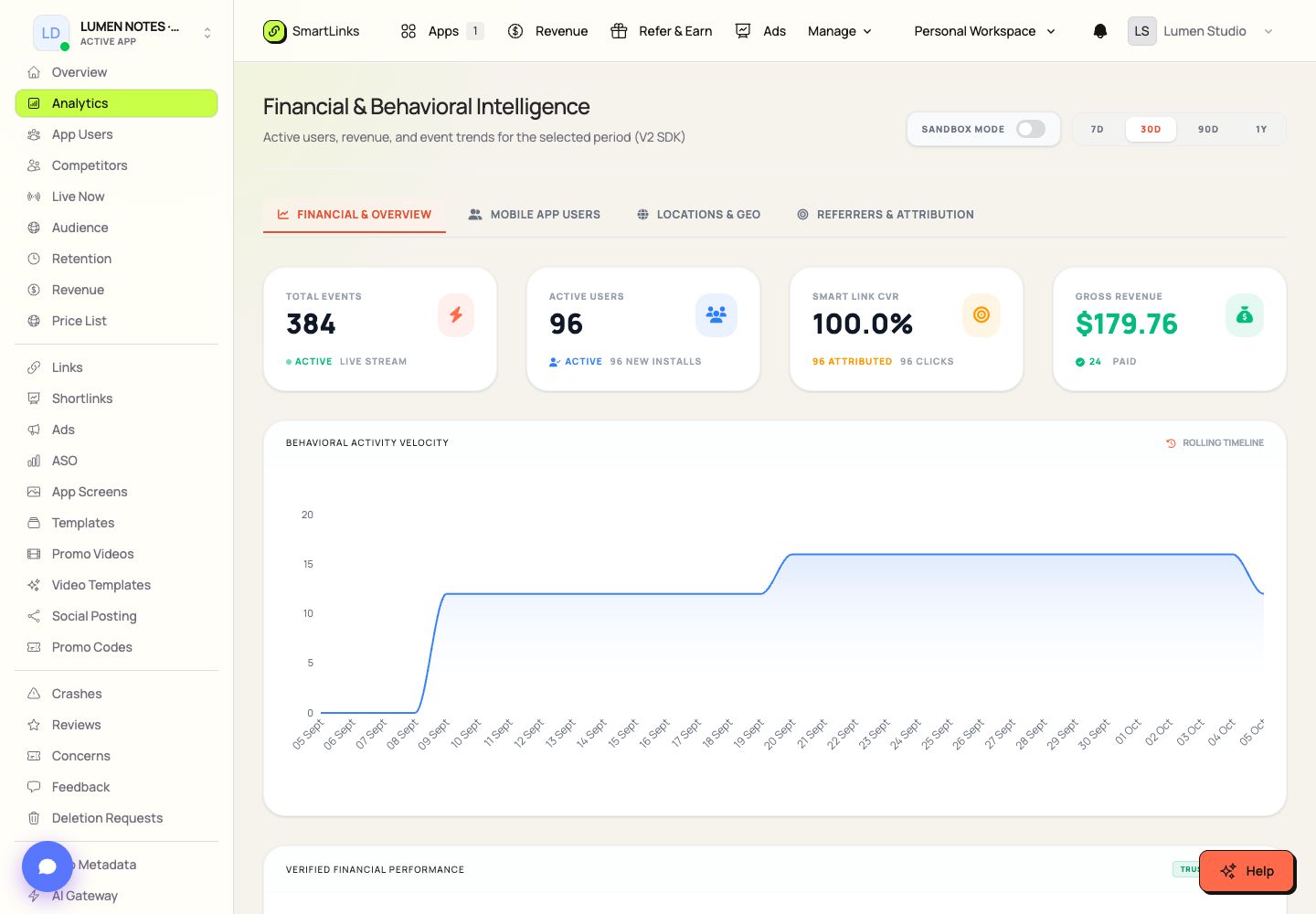Image resolution: width=1316 pixels, height=914 pixels.
Task: Select the 90D time range
Action: (x=1208, y=129)
